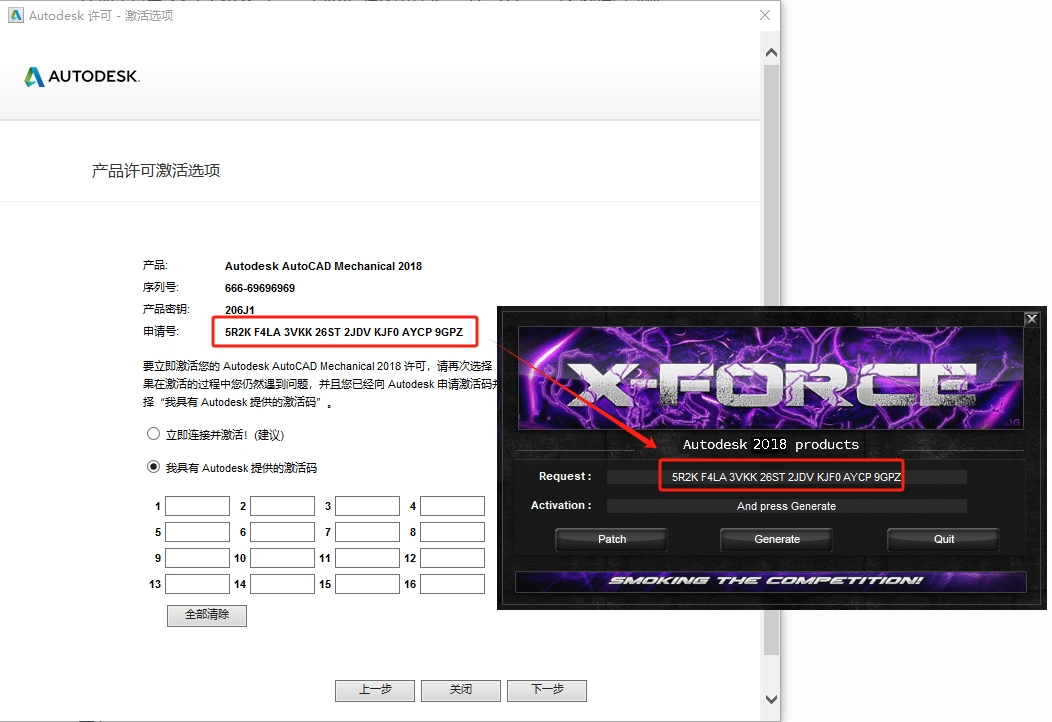Click activation code input field 15
The height and width of the screenshot is (722, 1052).
tap(368, 584)
